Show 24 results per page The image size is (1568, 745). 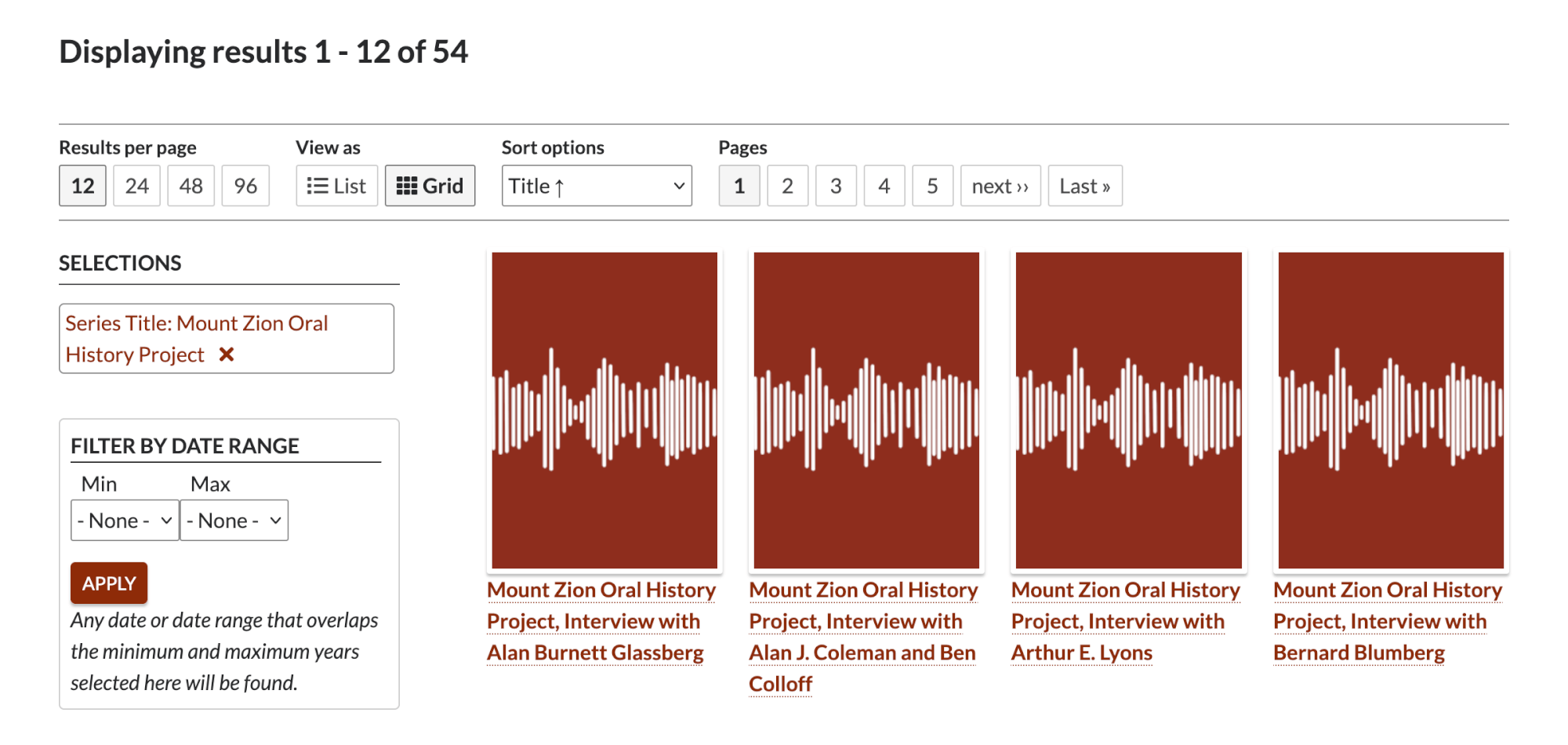(136, 185)
